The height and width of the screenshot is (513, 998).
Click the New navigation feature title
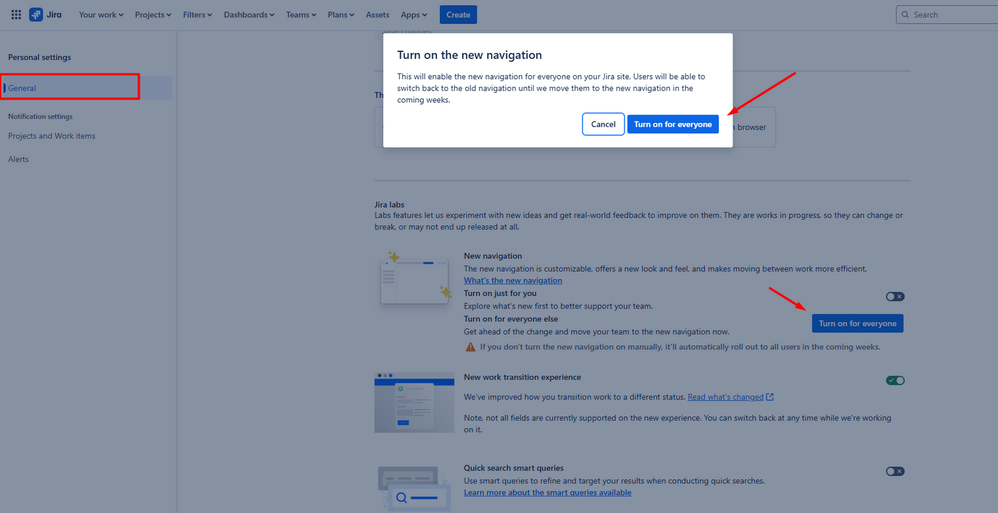point(493,256)
